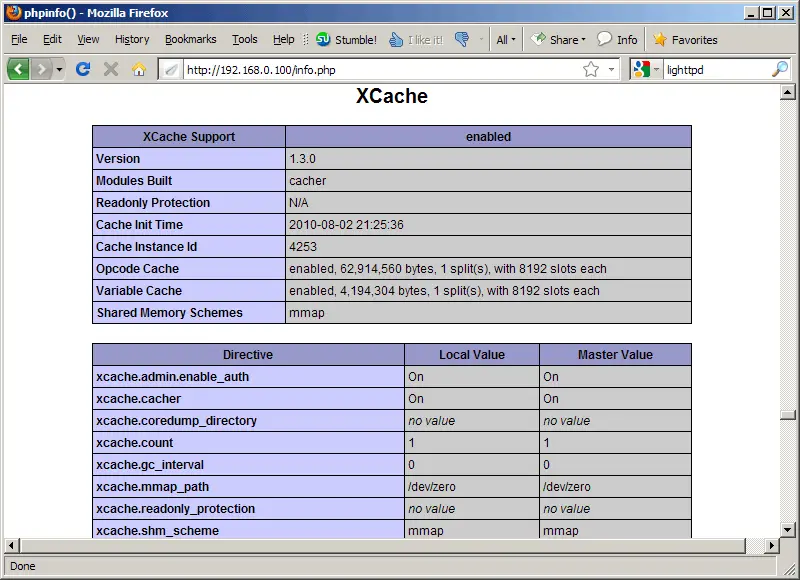The image size is (800, 580).
Task: Reload the page with the Refresh icon
Action: 83,68
